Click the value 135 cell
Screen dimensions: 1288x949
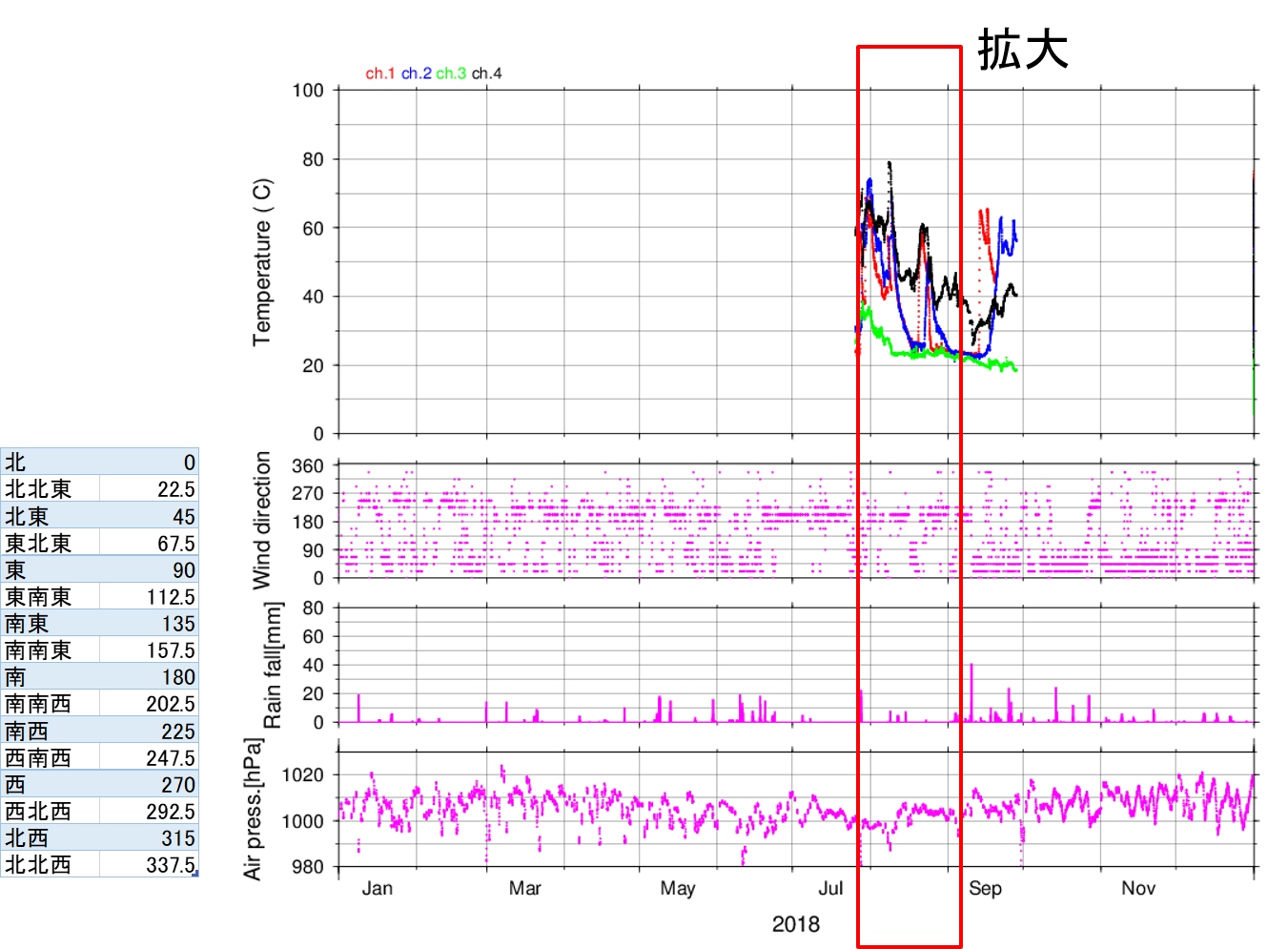(150, 623)
